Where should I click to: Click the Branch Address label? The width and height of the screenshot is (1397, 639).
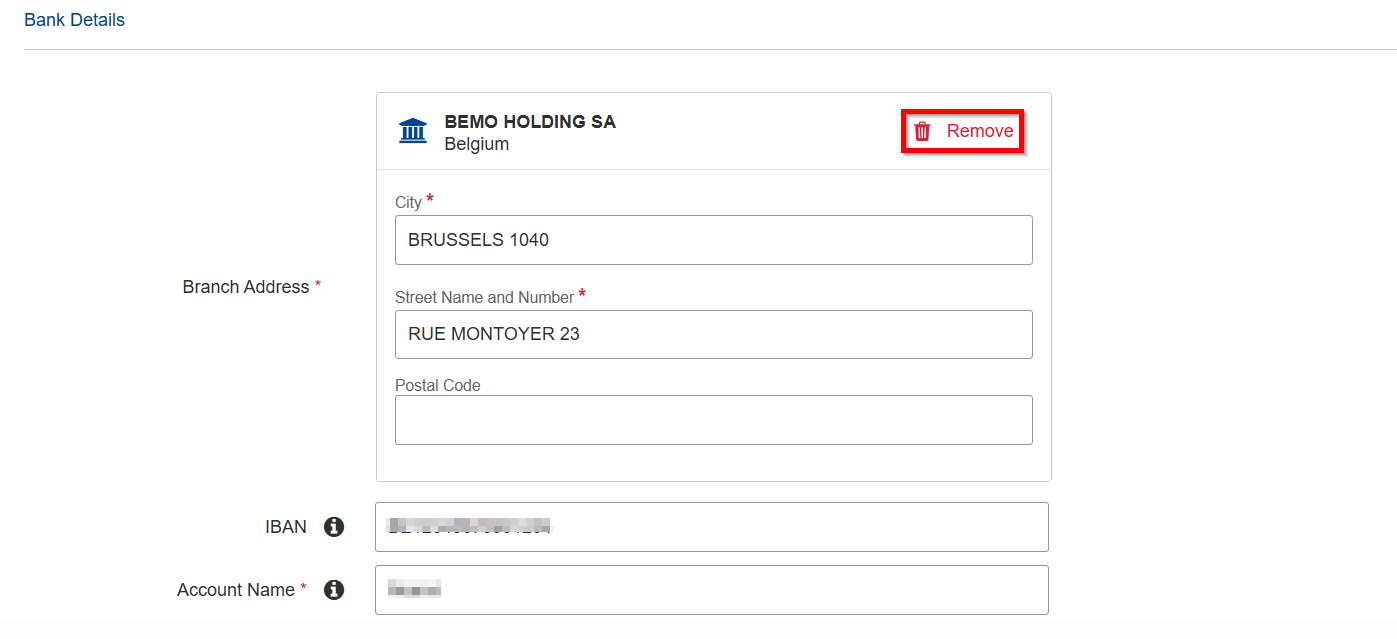click(x=245, y=287)
